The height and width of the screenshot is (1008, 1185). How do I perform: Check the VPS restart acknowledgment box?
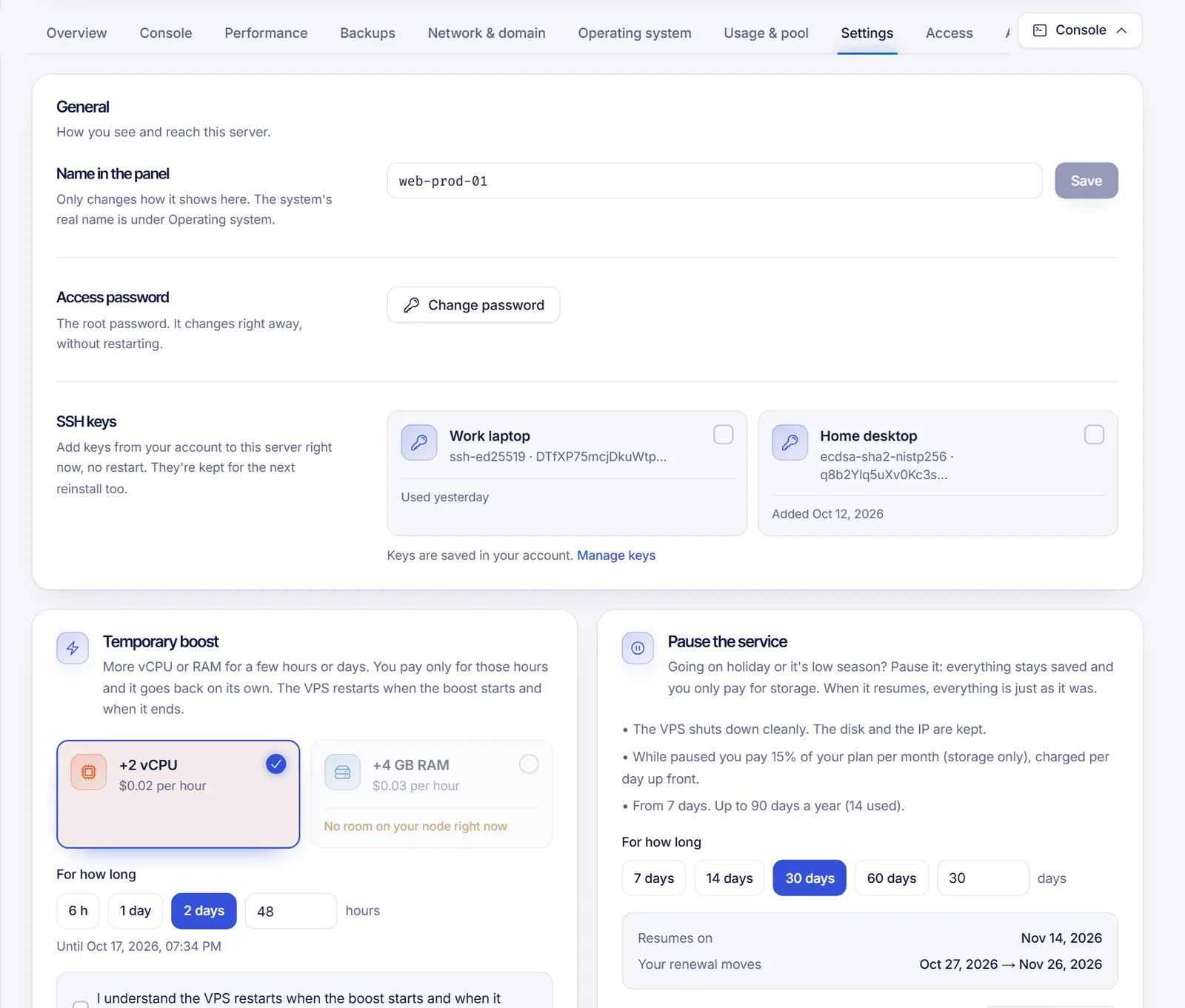point(81,1004)
